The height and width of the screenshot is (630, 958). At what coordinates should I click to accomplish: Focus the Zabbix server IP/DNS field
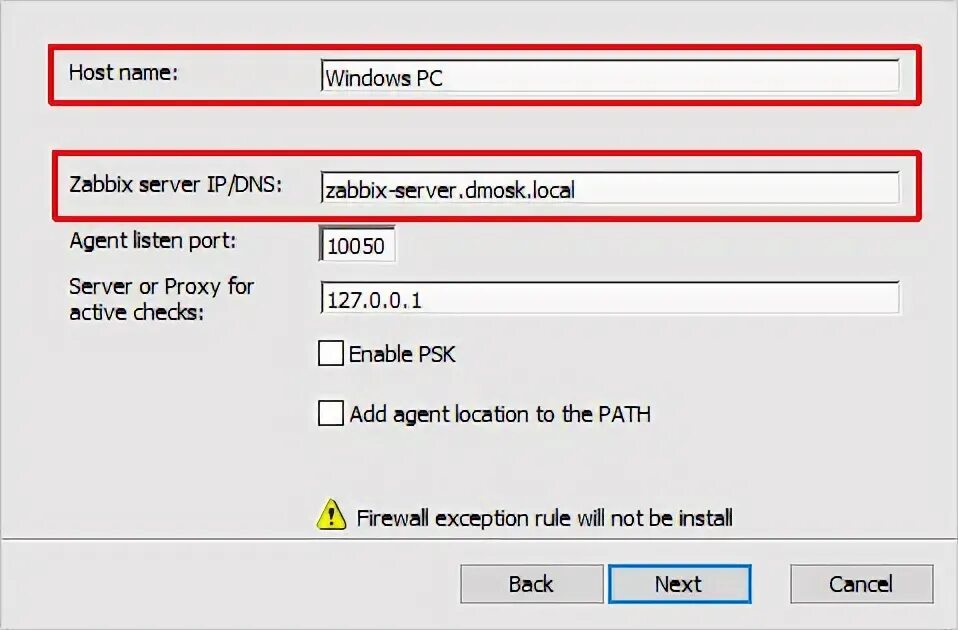tap(610, 188)
